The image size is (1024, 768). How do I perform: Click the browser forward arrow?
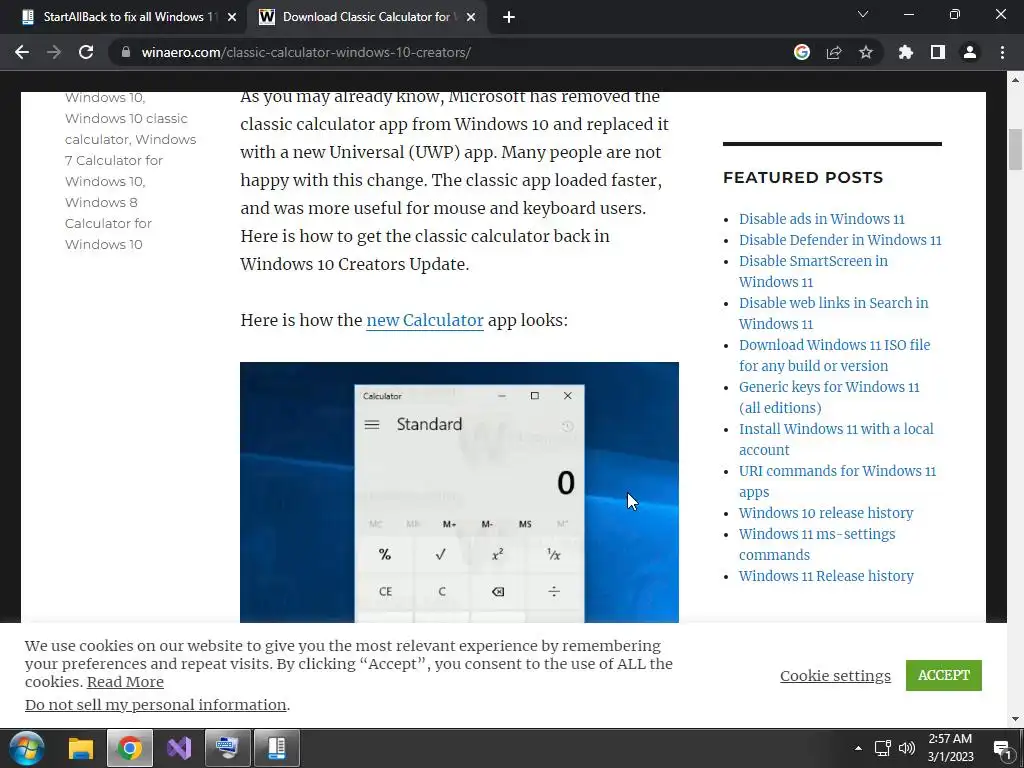coord(54,52)
